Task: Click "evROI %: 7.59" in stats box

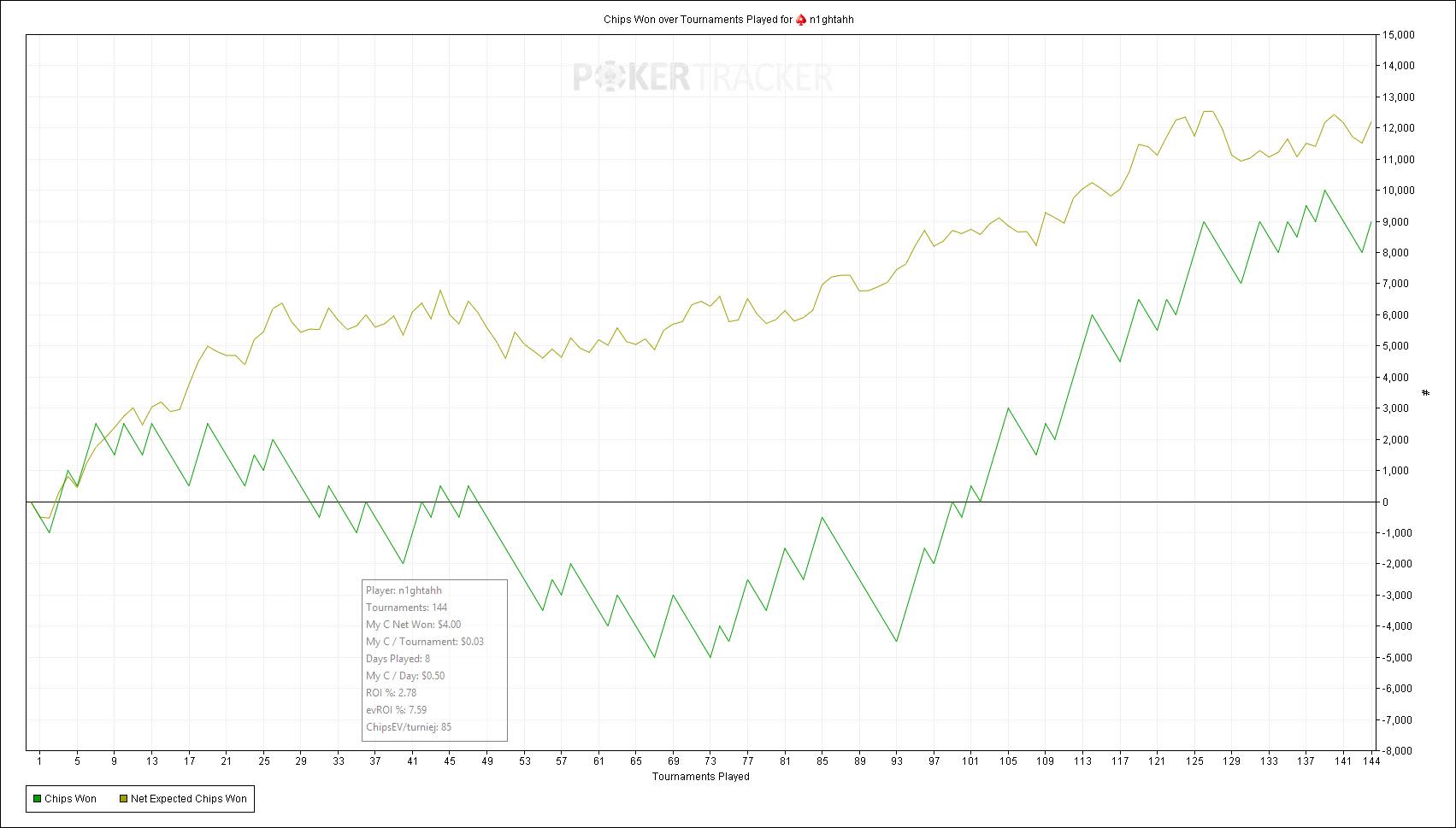Action: tap(396, 710)
